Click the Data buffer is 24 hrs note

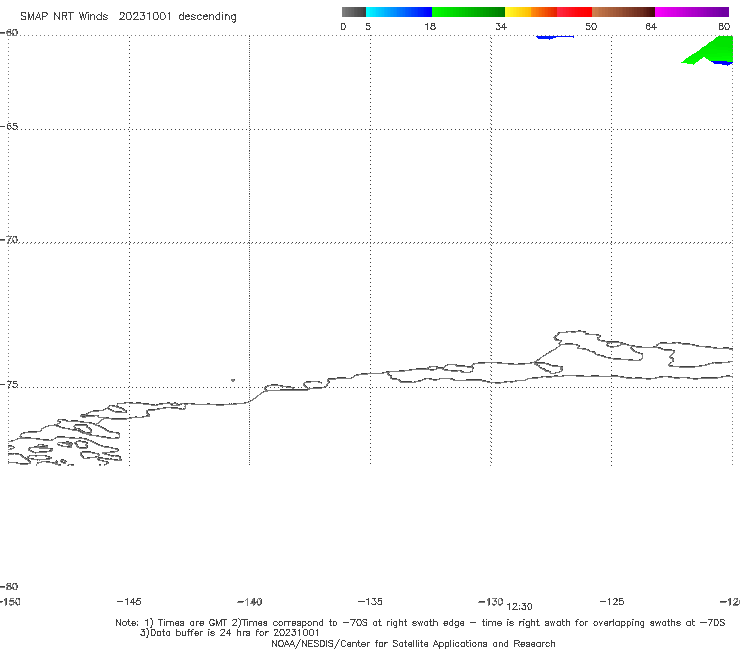click(230, 633)
